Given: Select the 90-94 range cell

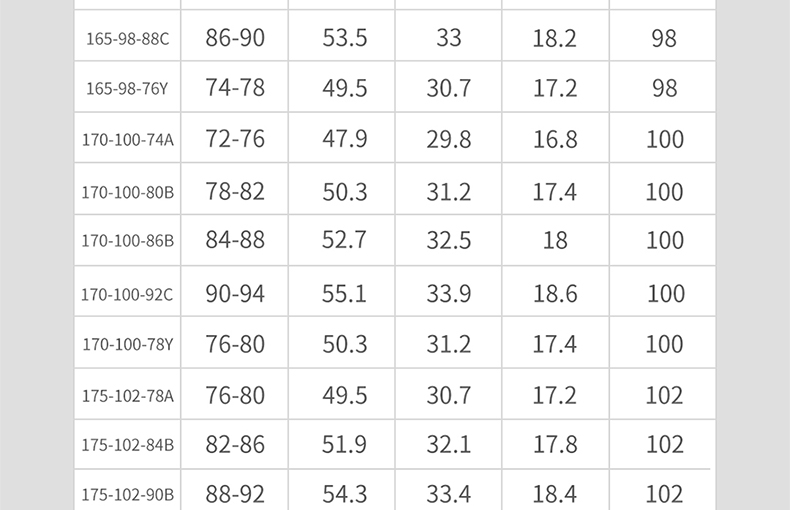Looking at the screenshot, I should 235,293.
